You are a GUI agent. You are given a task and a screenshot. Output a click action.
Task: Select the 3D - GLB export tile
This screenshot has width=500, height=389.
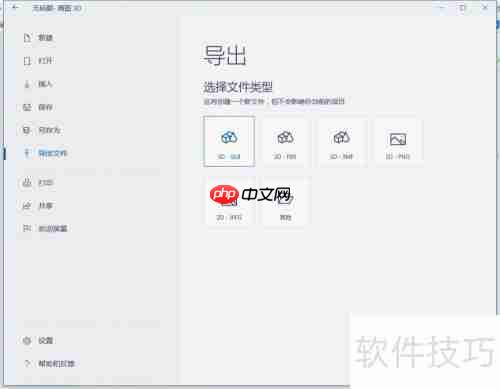229,141
